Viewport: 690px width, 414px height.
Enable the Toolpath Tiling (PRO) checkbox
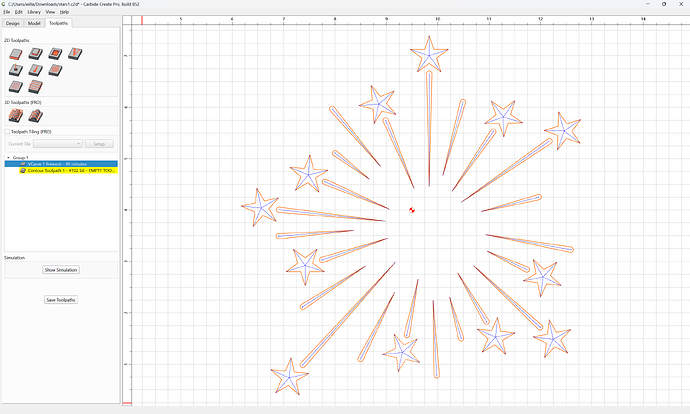pos(7,132)
